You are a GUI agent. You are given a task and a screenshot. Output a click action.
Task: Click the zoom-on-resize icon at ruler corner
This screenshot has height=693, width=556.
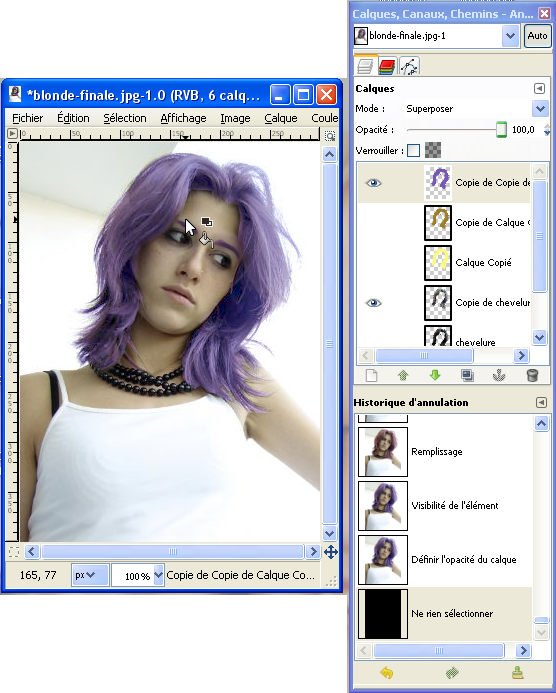(330, 135)
